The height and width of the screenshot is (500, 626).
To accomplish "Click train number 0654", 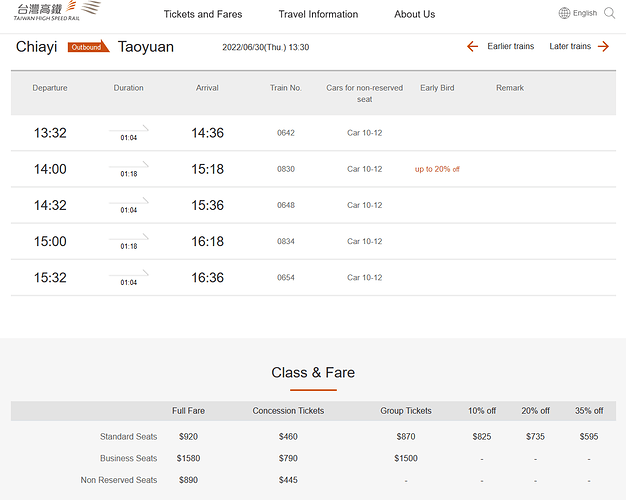I will 286,278.
